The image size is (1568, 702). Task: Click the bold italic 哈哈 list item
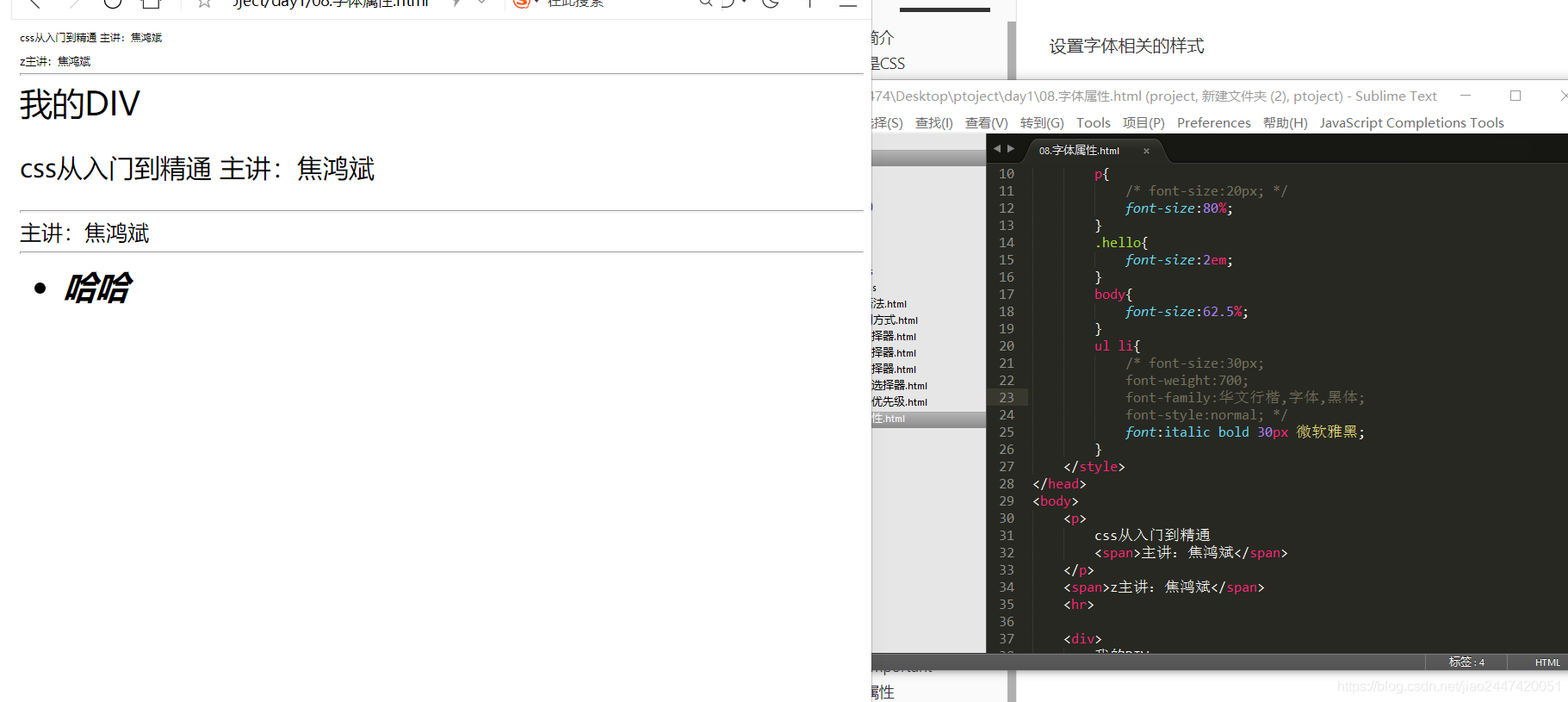98,289
